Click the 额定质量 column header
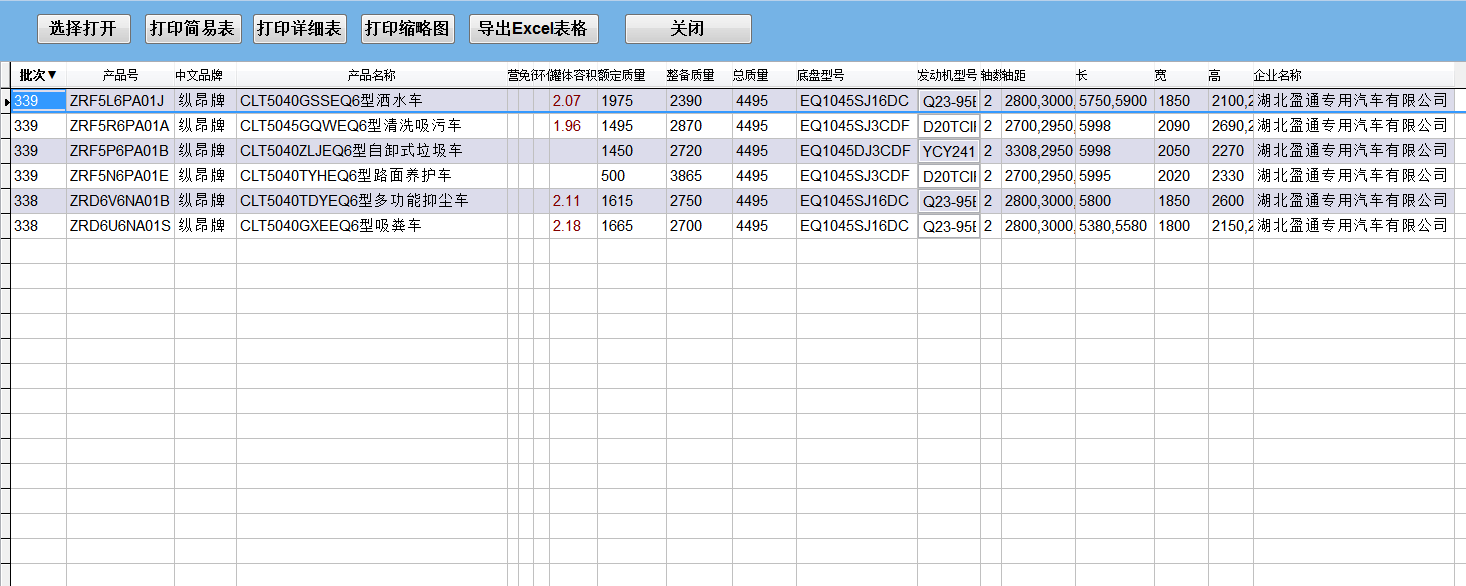This screenshot has height=586, width=1466. [623, 75]
